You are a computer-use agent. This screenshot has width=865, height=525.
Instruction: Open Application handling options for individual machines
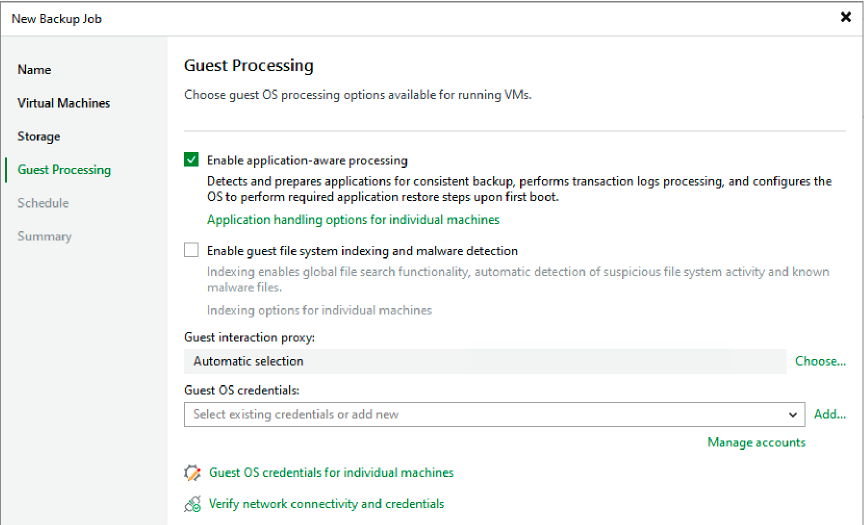(353, 219)
